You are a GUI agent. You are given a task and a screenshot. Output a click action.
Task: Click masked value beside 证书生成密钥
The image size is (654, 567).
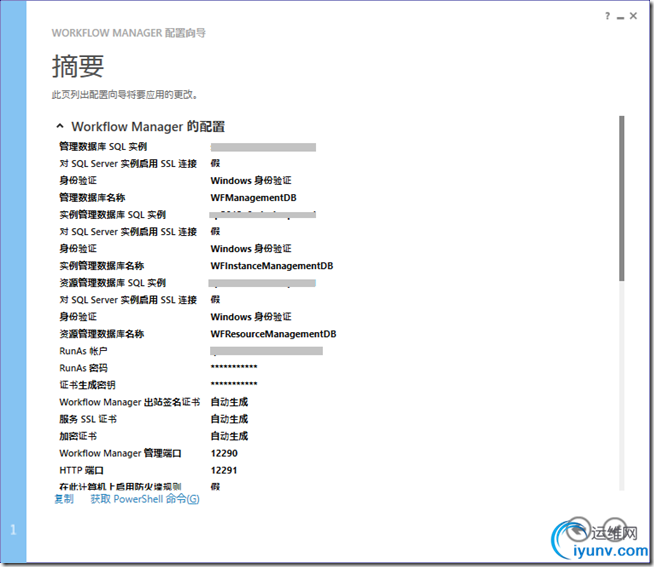(234, 383)
